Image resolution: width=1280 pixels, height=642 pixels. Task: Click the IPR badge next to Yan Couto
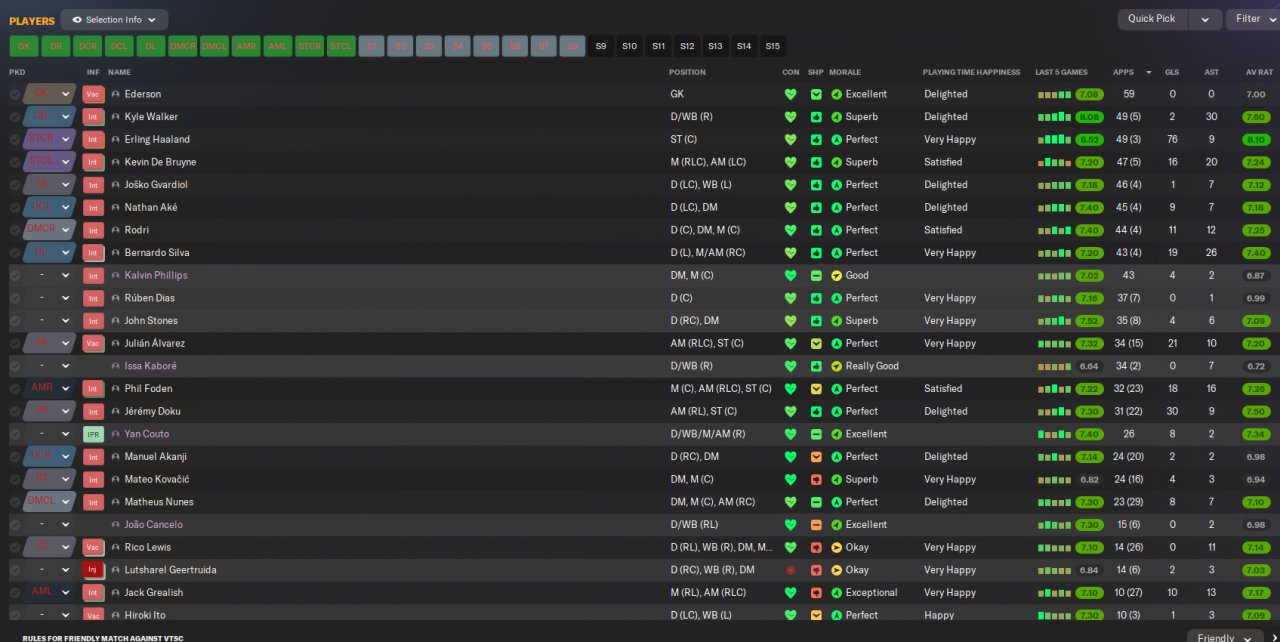click(93, 434)
